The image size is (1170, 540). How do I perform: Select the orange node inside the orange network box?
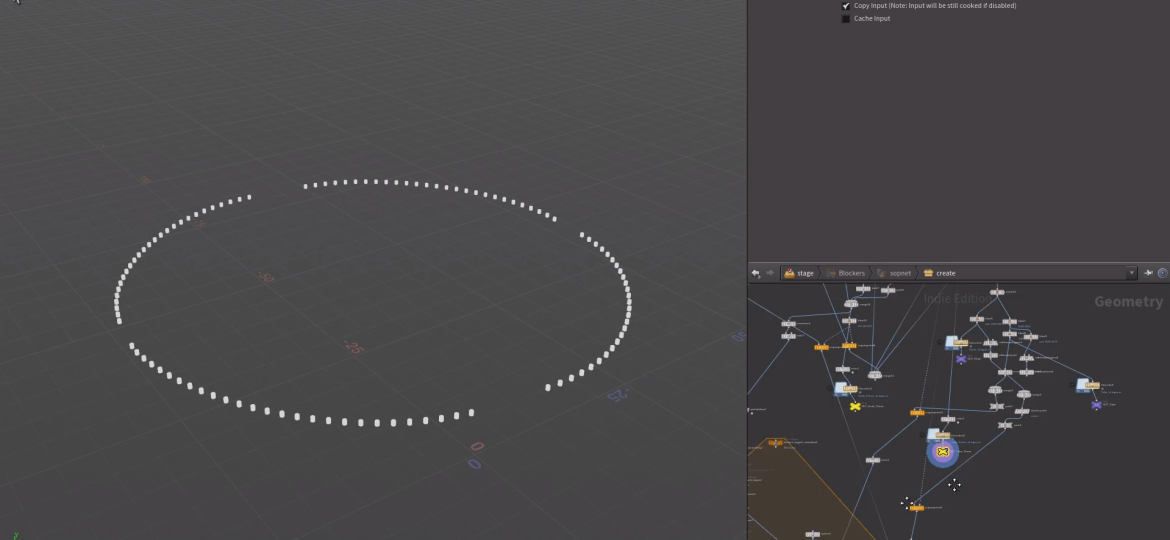point(775,443)
